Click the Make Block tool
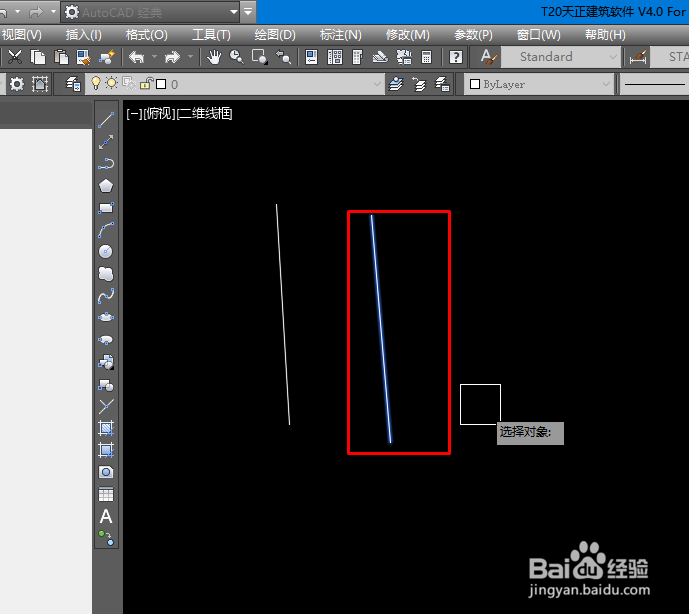 click(106, 385)
